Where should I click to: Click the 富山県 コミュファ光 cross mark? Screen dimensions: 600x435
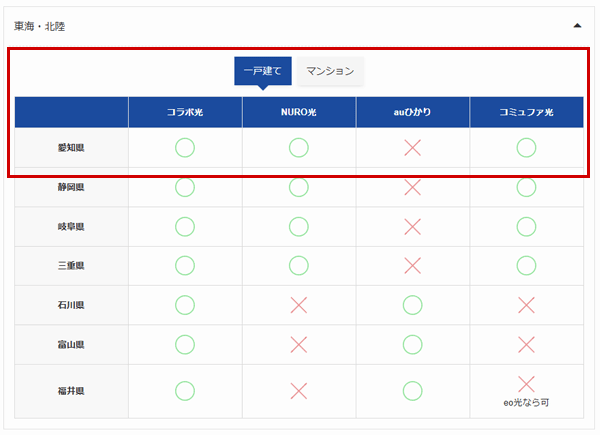526,345
